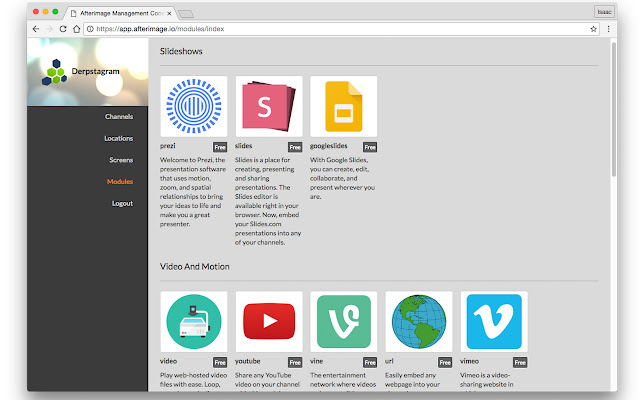Select Modules in the sidebar

pyautogui.click(x=120, y=182)
